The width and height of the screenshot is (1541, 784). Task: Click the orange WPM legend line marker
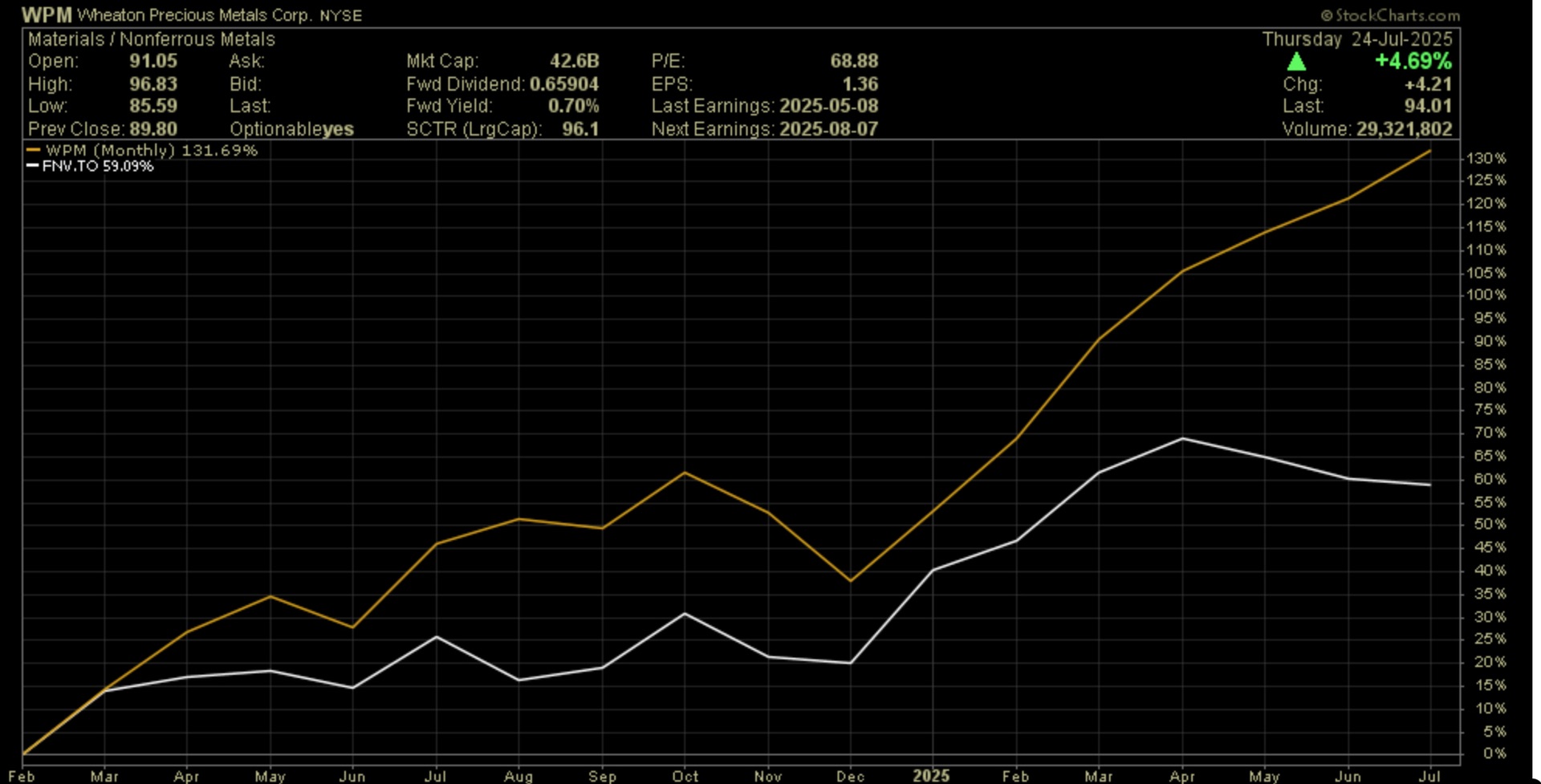(x=33, y=150)
